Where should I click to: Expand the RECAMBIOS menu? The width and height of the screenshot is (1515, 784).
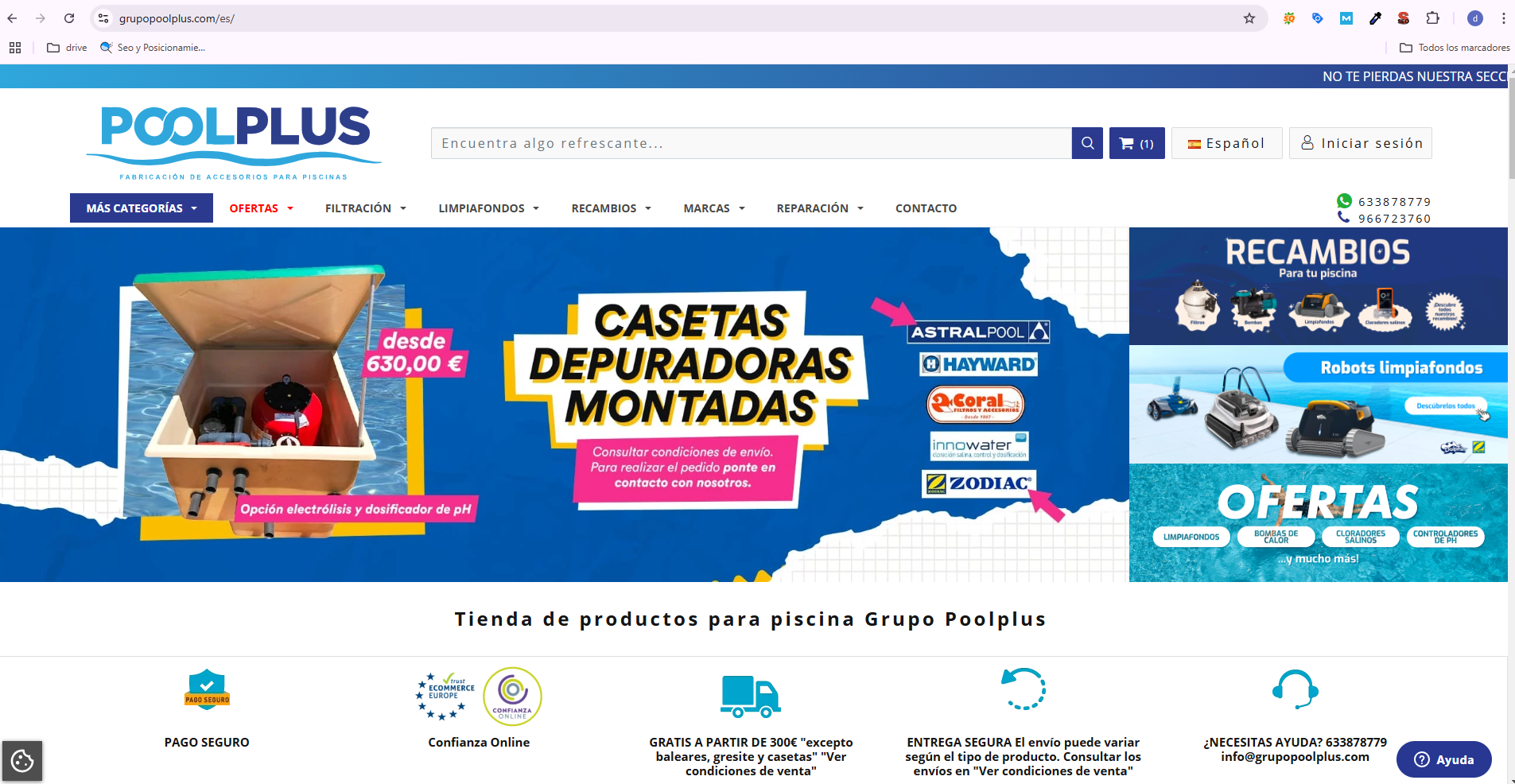tap(612, 208)
